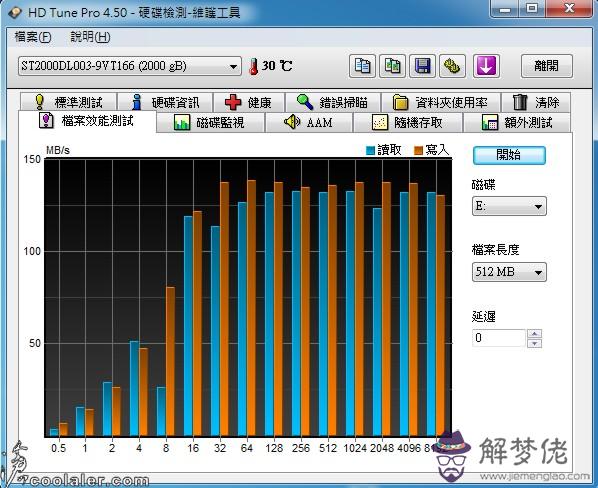Maximize the HD Tune Pro window
The height and width of the screenshot is (488, 598).
pyautogui.click(x=532, y=9)
